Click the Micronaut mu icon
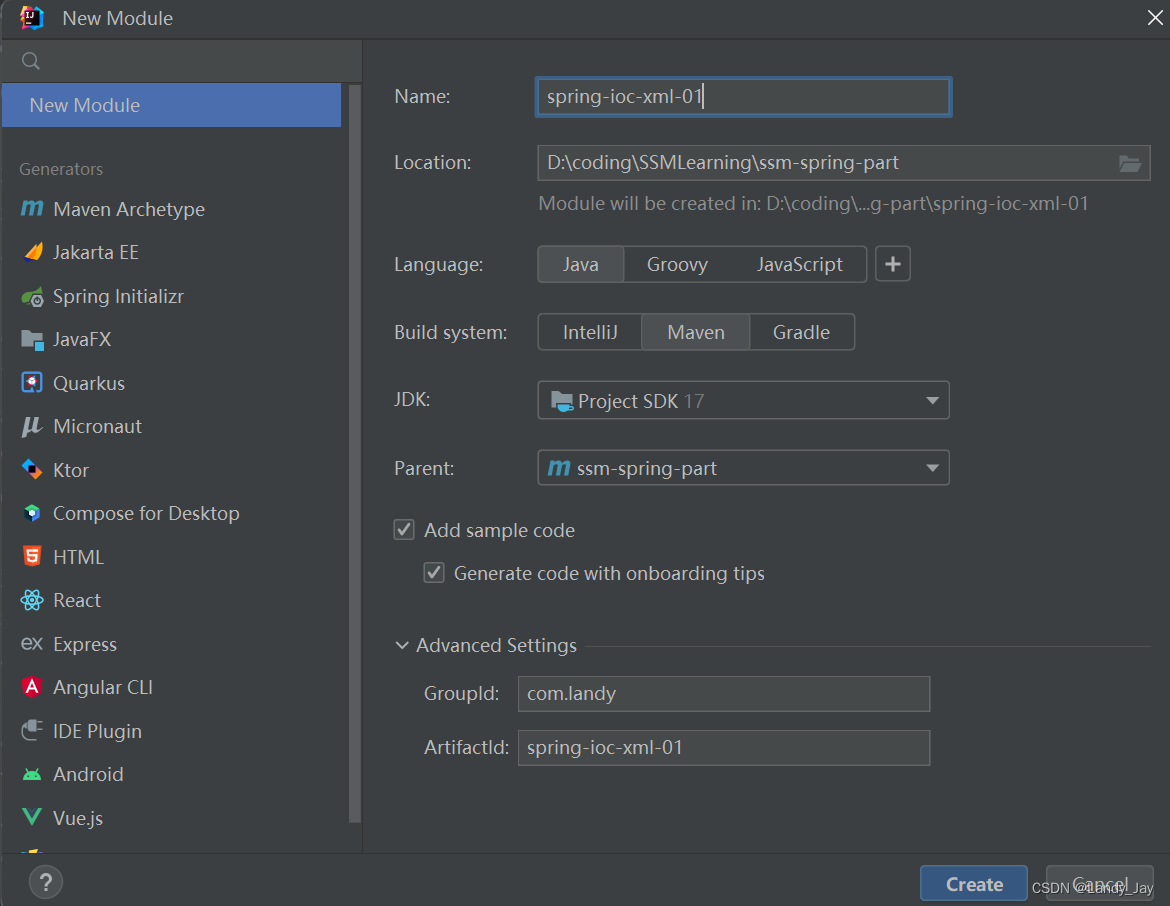 pos(32,426)
